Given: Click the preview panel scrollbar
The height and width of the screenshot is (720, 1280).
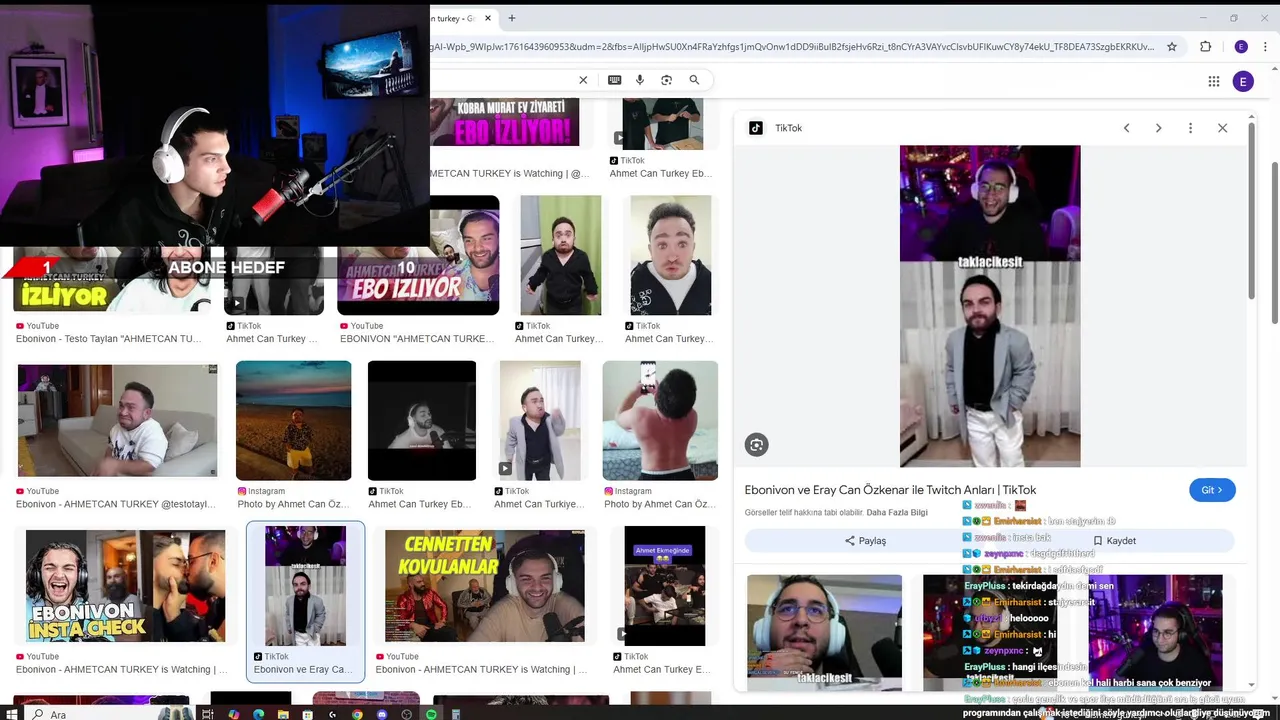Looking at the screenshot, I should point(1250,212).
